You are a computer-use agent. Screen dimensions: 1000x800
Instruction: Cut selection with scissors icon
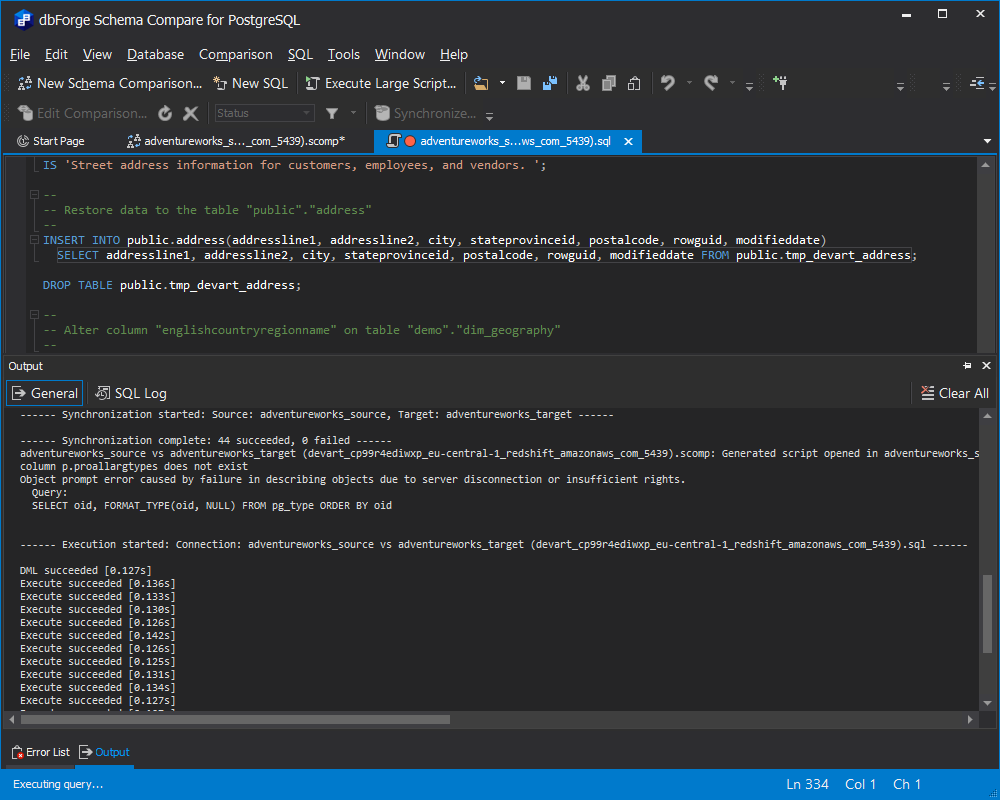coord(583,83)
